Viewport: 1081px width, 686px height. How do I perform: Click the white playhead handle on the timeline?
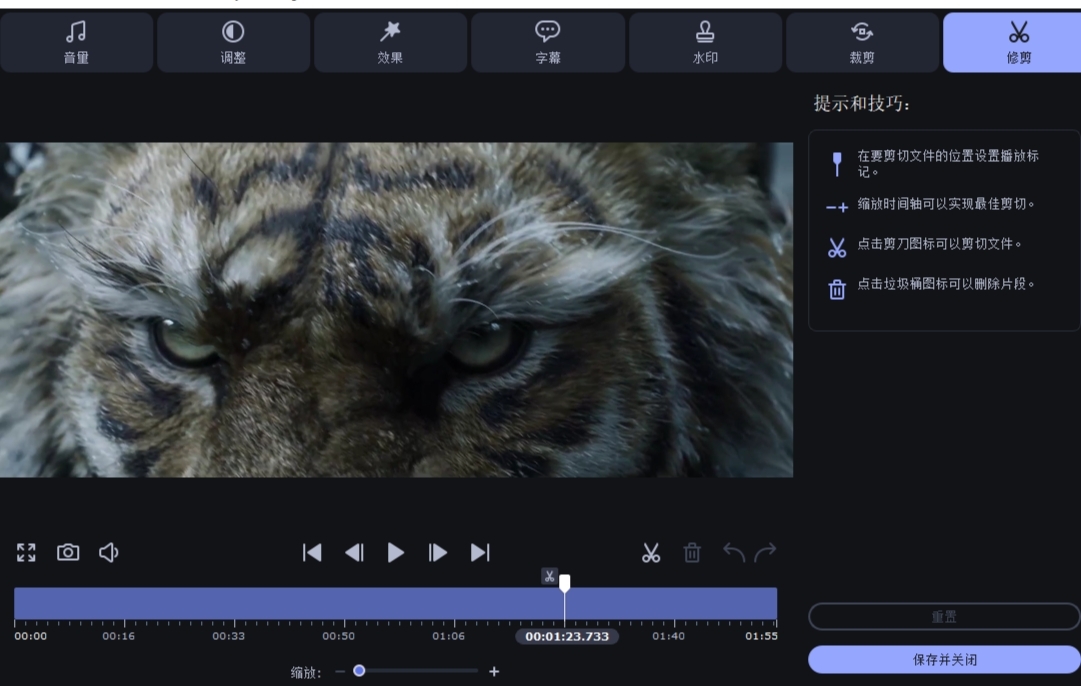coord(565,583)
